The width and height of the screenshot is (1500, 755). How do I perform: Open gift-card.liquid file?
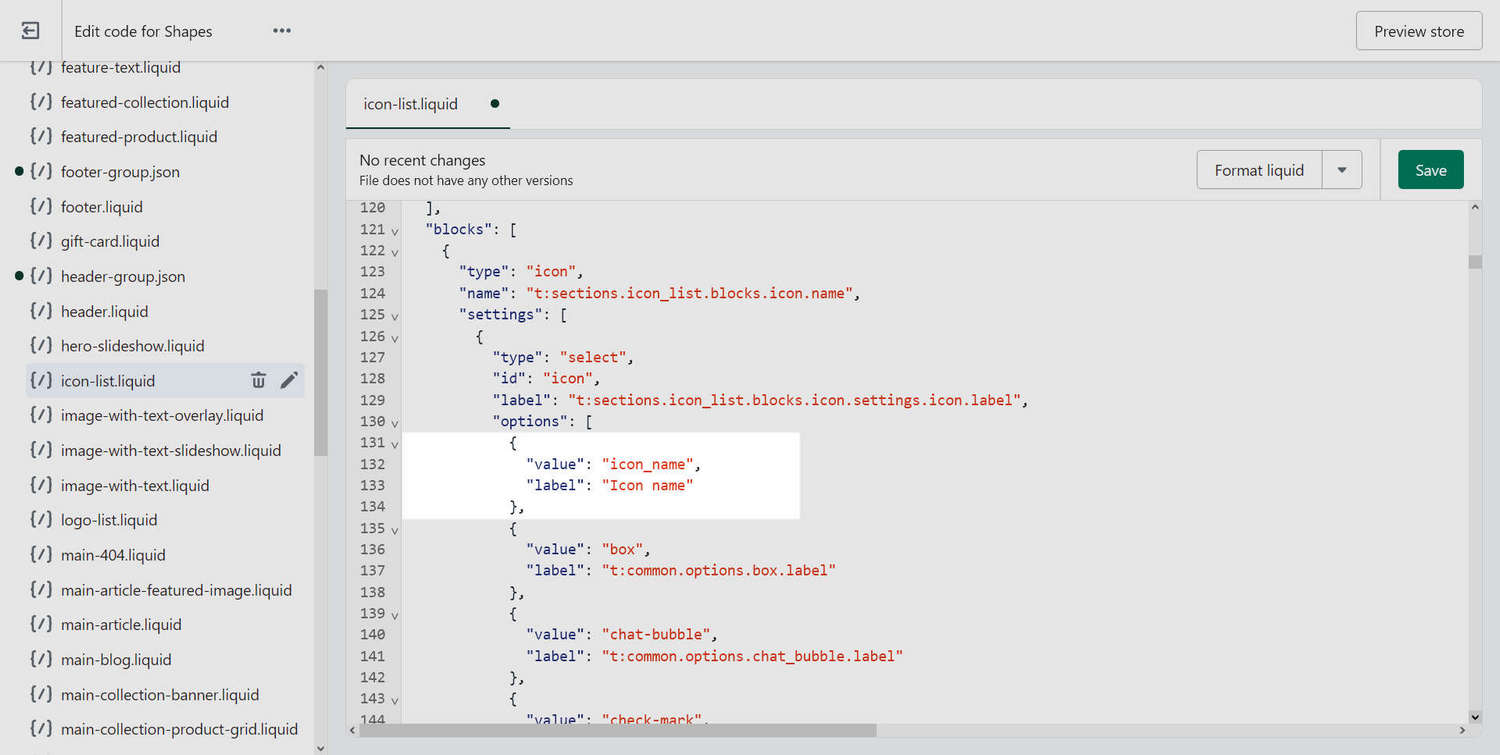[x=110, y=241]
